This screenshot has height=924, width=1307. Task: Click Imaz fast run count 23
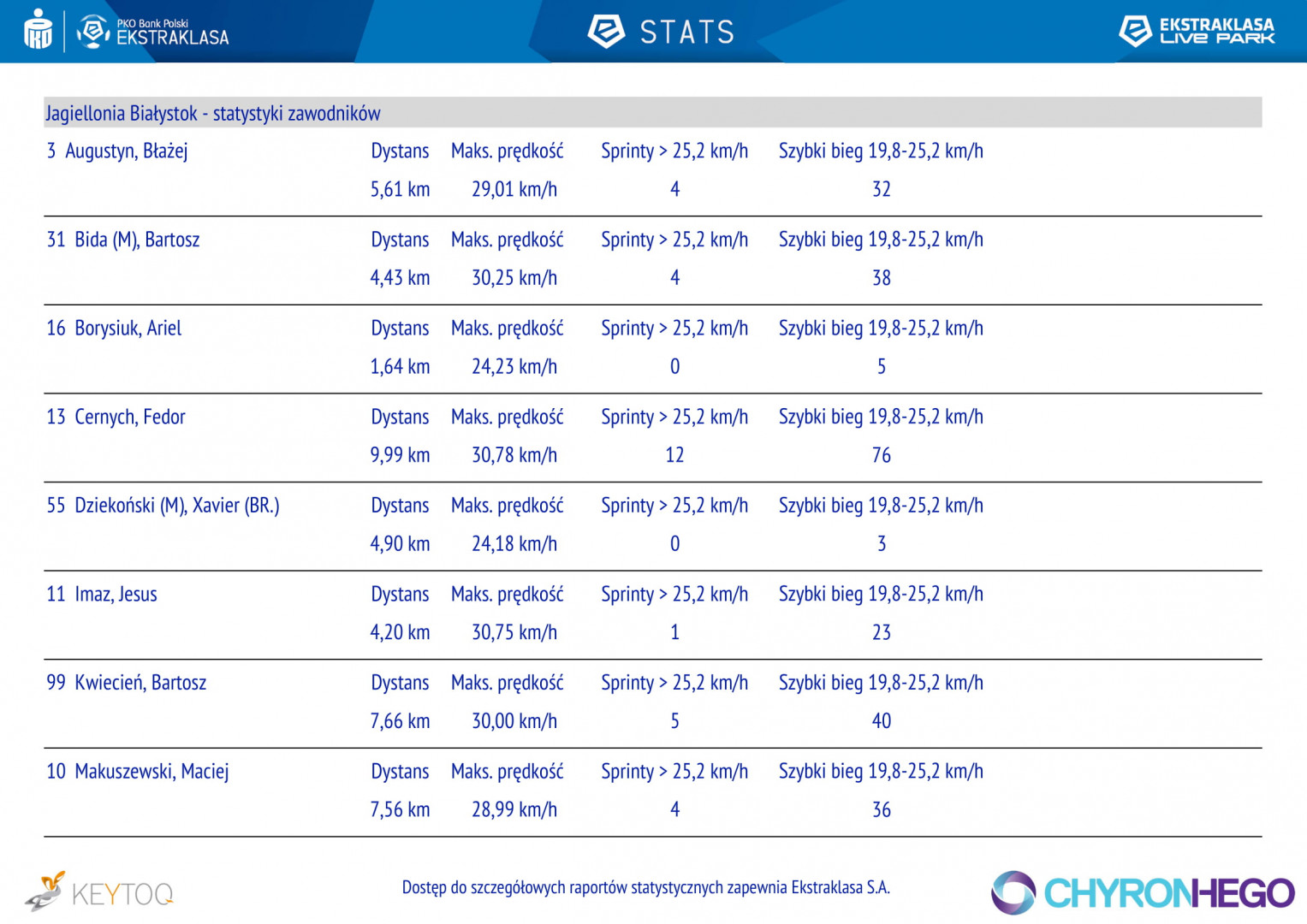pos(882,632)
